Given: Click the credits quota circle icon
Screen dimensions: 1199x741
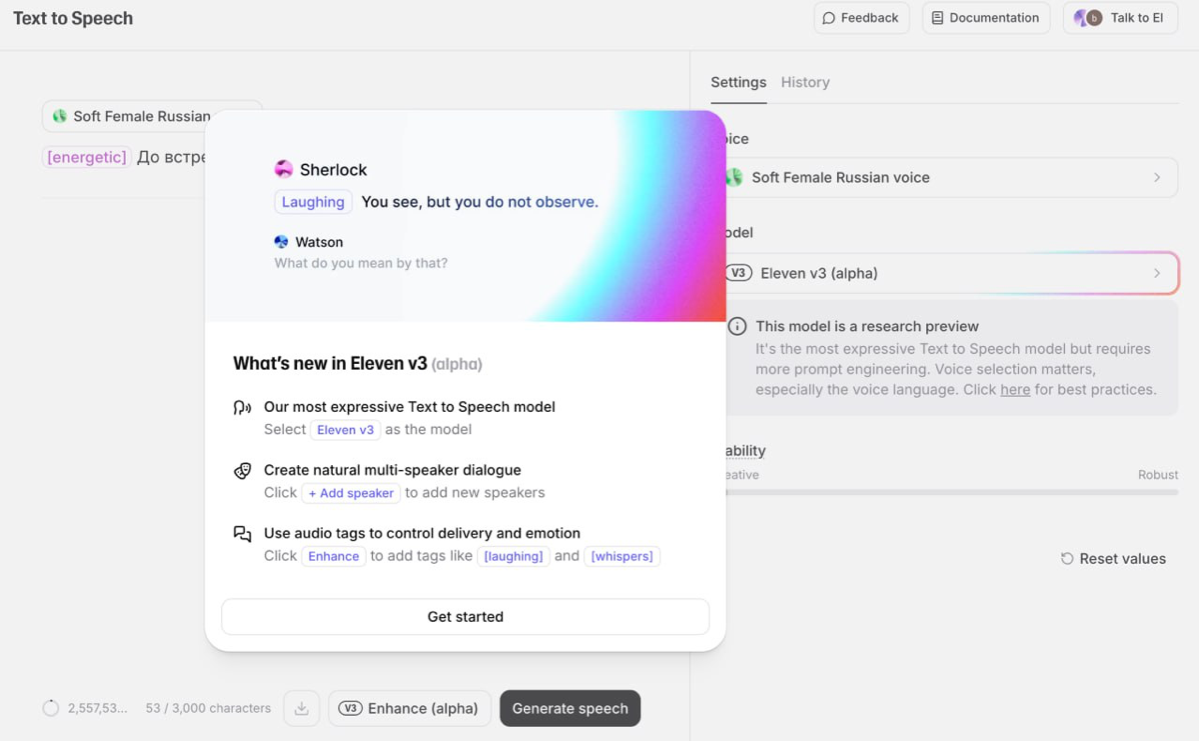Looking at the screenshot, I should [x=50, y=708].
